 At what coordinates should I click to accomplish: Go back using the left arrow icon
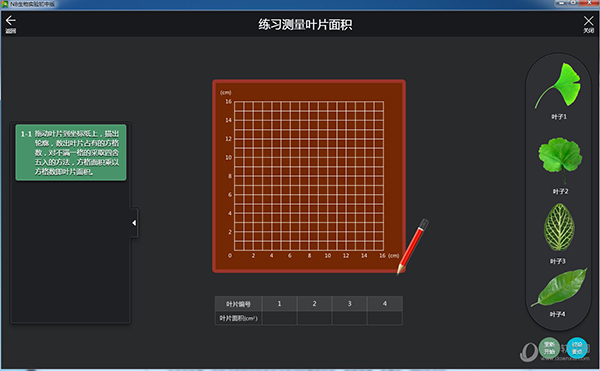pos(11,21)
